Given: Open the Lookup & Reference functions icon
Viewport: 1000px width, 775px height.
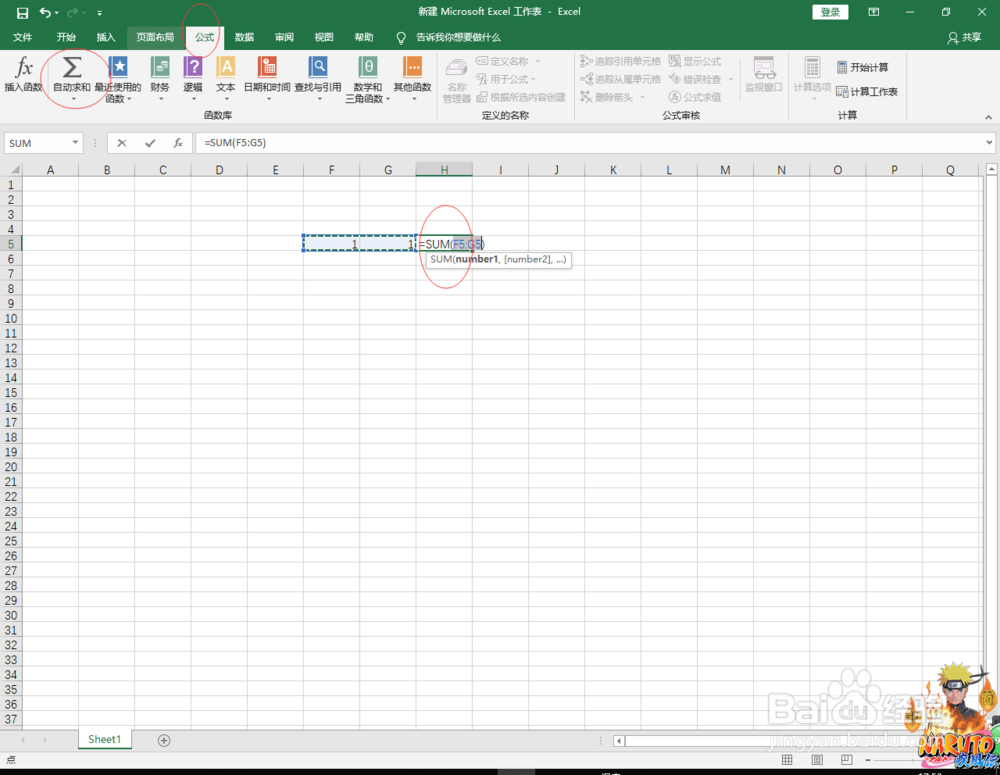Looking at the screenshot, I should tap(318, 67).
